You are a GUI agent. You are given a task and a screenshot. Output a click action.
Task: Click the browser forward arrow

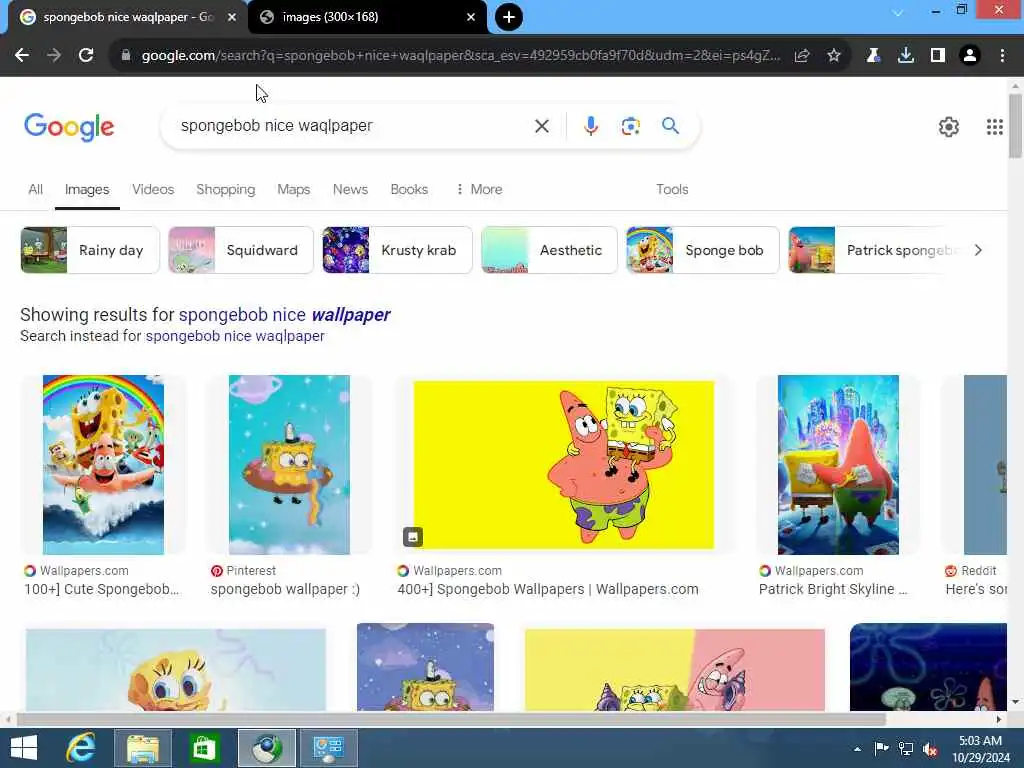[x=54, y=56]
